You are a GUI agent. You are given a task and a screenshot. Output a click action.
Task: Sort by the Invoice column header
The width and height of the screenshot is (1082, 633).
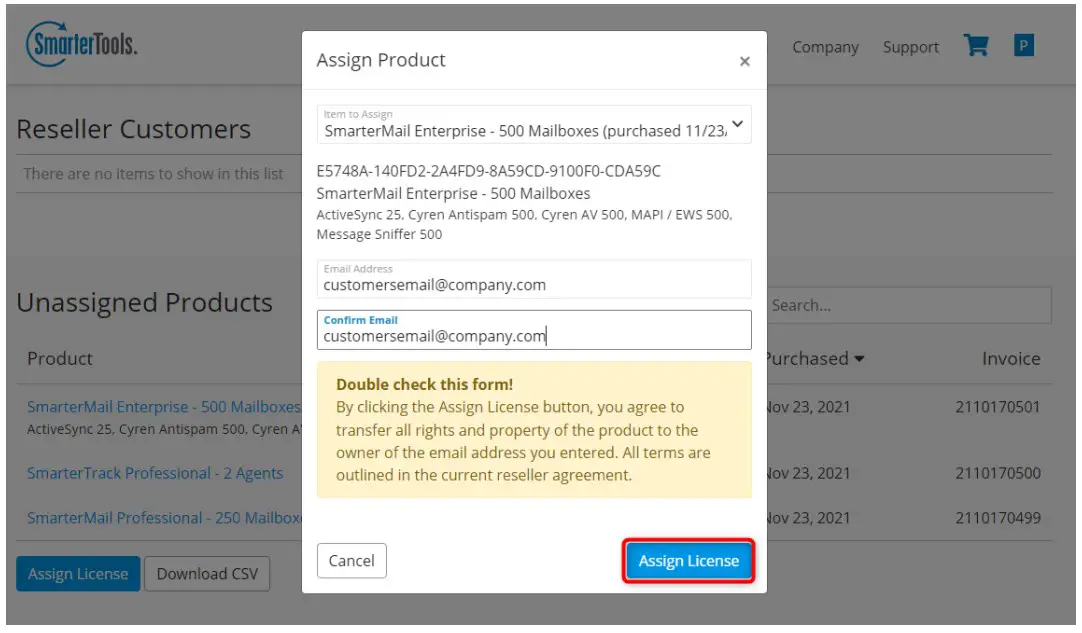point(1010,359)
